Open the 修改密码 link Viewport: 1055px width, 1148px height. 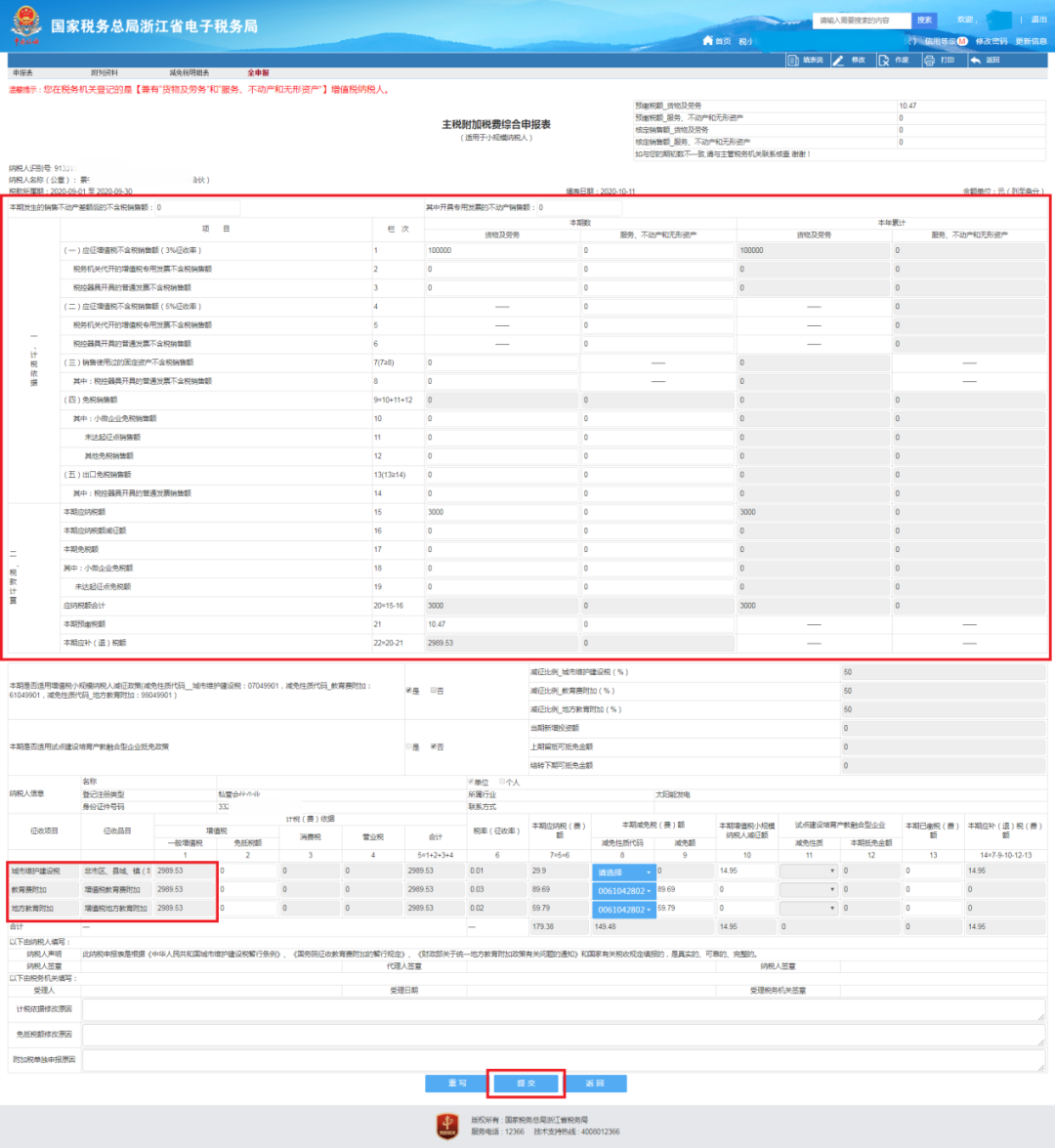tap(992, 41)
